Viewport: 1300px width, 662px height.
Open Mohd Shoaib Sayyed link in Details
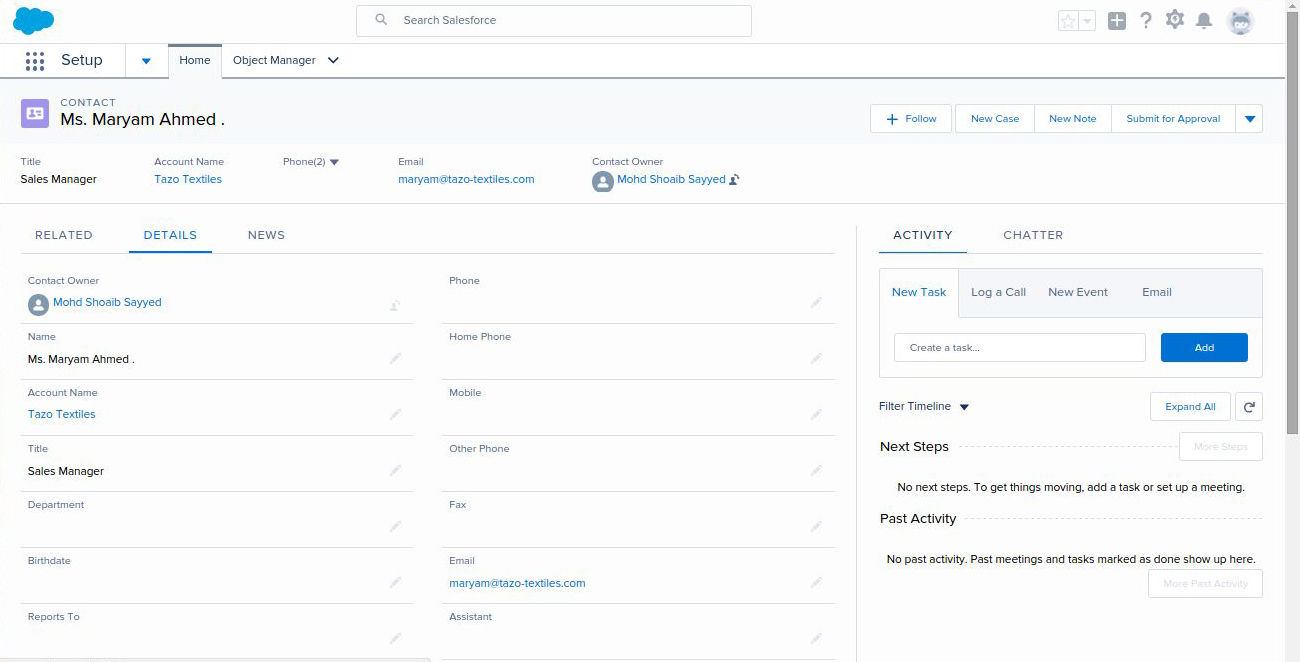pos(107,302)
